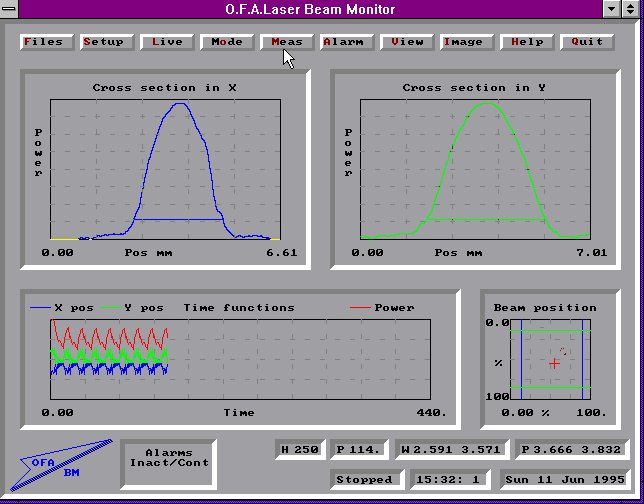Select the Meas menu item

(286, 42)
